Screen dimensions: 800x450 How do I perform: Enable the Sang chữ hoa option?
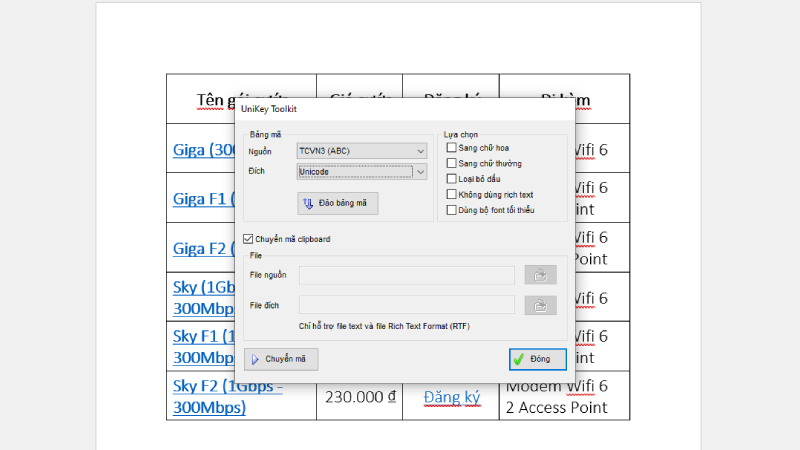[x=452, y=148]
